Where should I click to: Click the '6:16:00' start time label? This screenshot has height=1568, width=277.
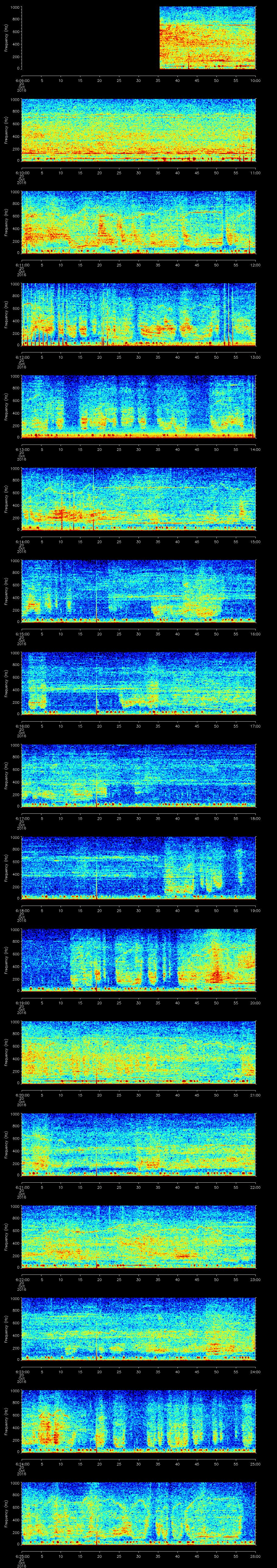coord(22,726)
